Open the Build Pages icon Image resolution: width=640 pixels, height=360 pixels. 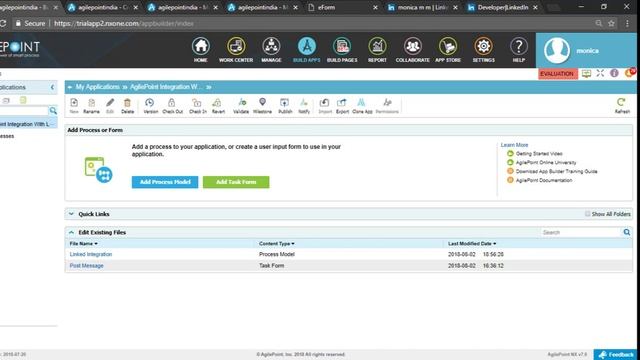coord(342,47)
